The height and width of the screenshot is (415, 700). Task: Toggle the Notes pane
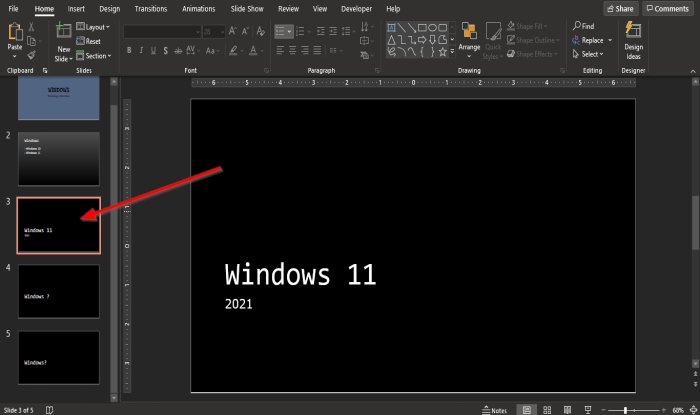[x=495, y=410]
